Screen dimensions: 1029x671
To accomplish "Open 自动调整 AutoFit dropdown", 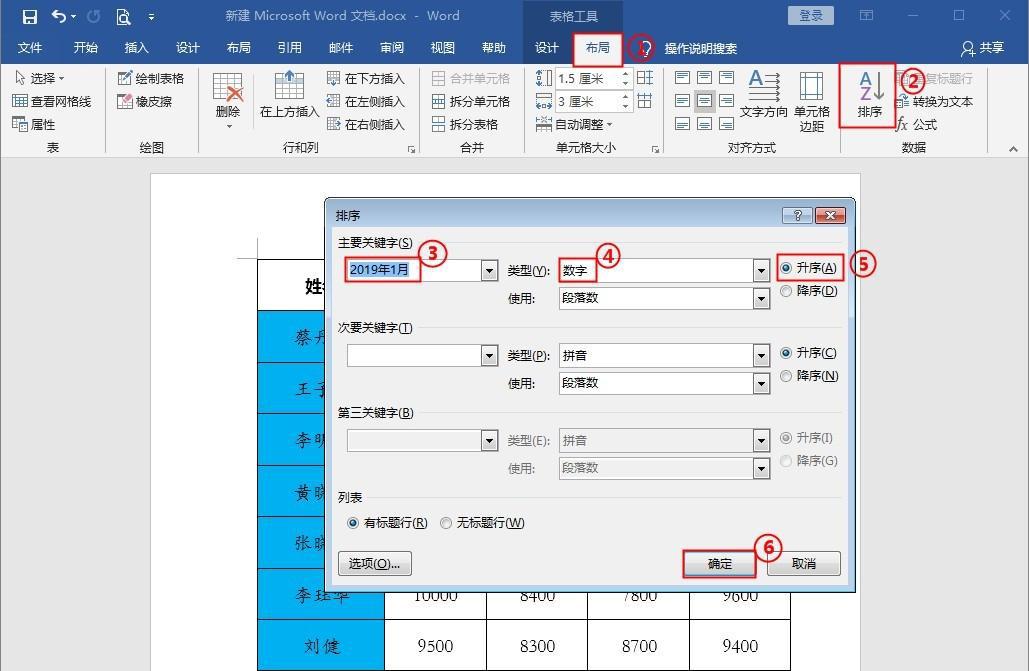I will (x=574, y=124).
